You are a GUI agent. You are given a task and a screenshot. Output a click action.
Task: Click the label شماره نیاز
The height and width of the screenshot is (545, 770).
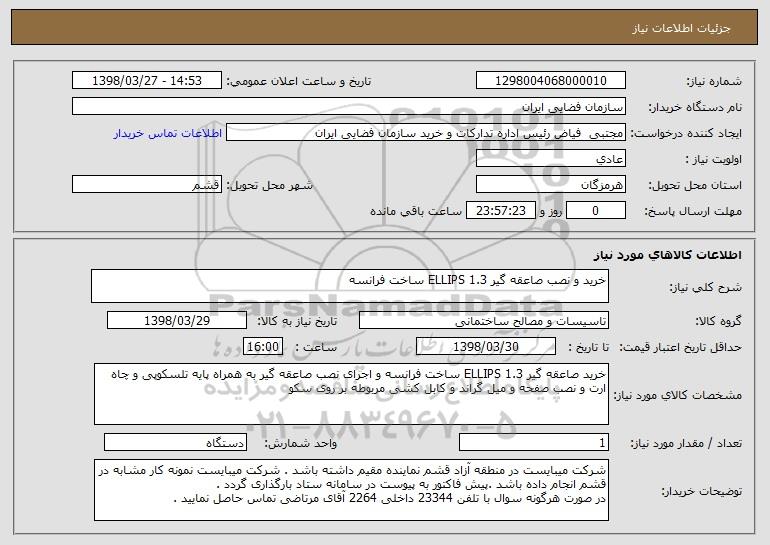coord(714,82)
